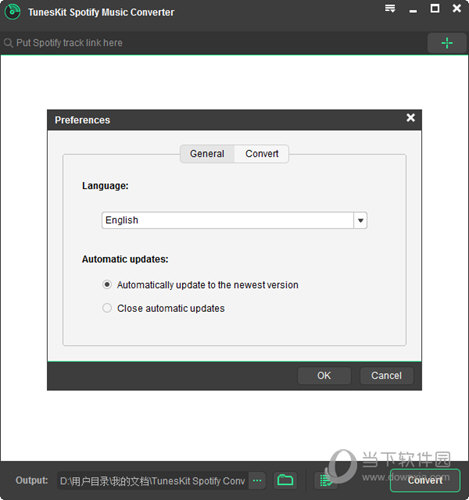The height and width of the screenshot is (500, 469).
Task: Browse output path with three-dots button
Action: pos(257,481)
